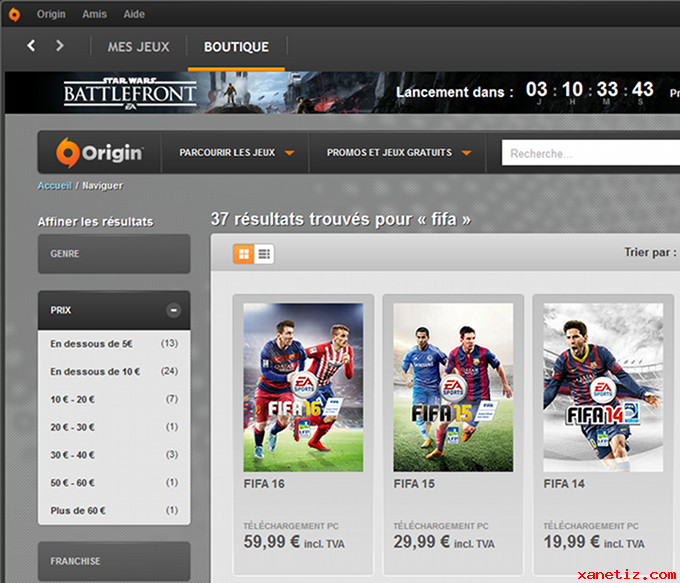The image size is (680, 583).
Task: Click the 37 résultats heading
Action: pyautogui.click(x=341, y=219)
